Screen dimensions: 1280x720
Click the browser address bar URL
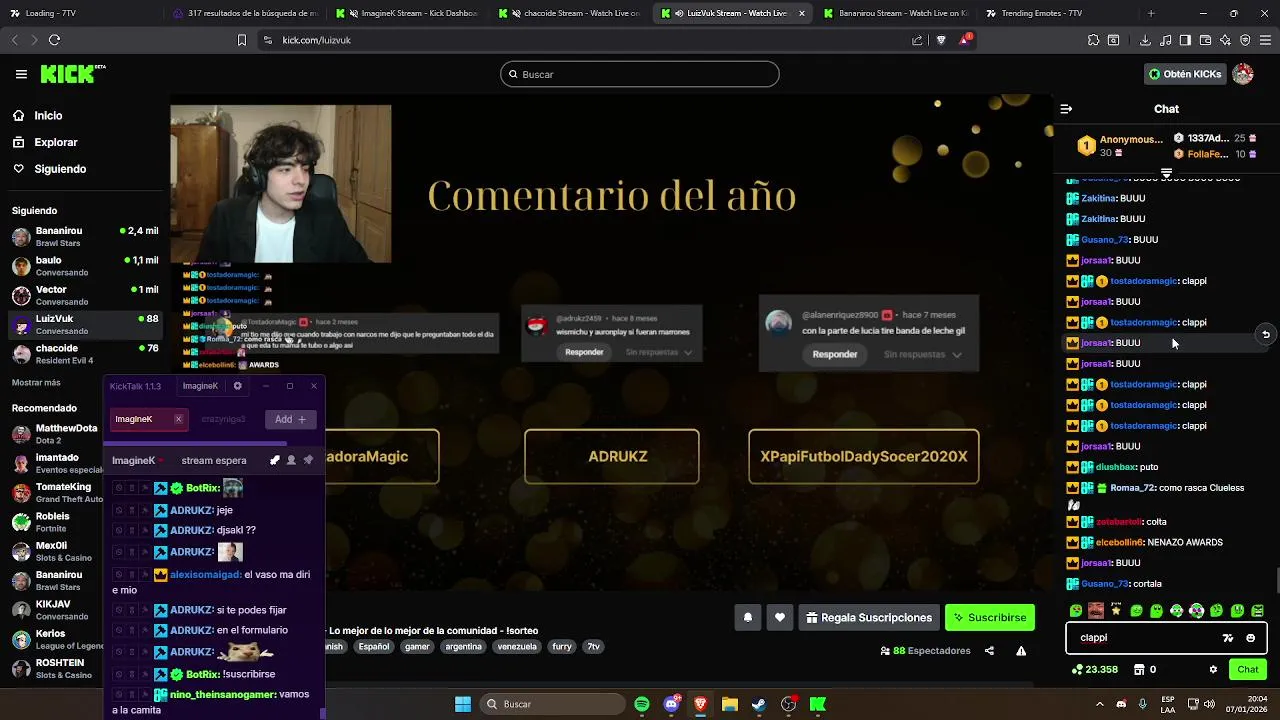coord(316,40)
